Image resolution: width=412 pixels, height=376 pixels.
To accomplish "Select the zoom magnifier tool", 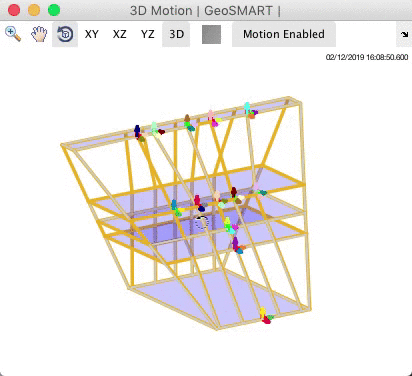I will point(13,34).
